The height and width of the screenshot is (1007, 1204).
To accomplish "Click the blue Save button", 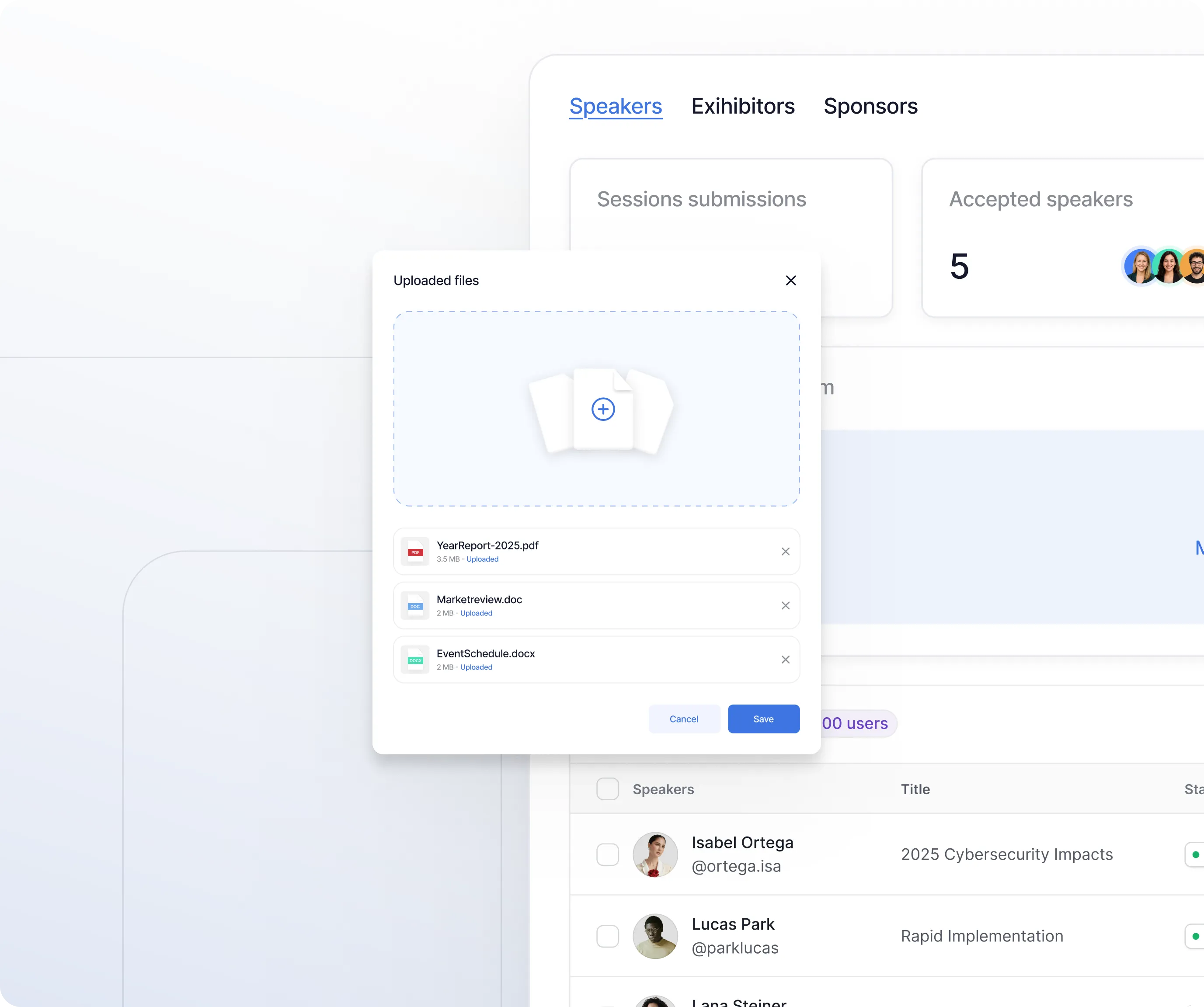I will point(763,719).
